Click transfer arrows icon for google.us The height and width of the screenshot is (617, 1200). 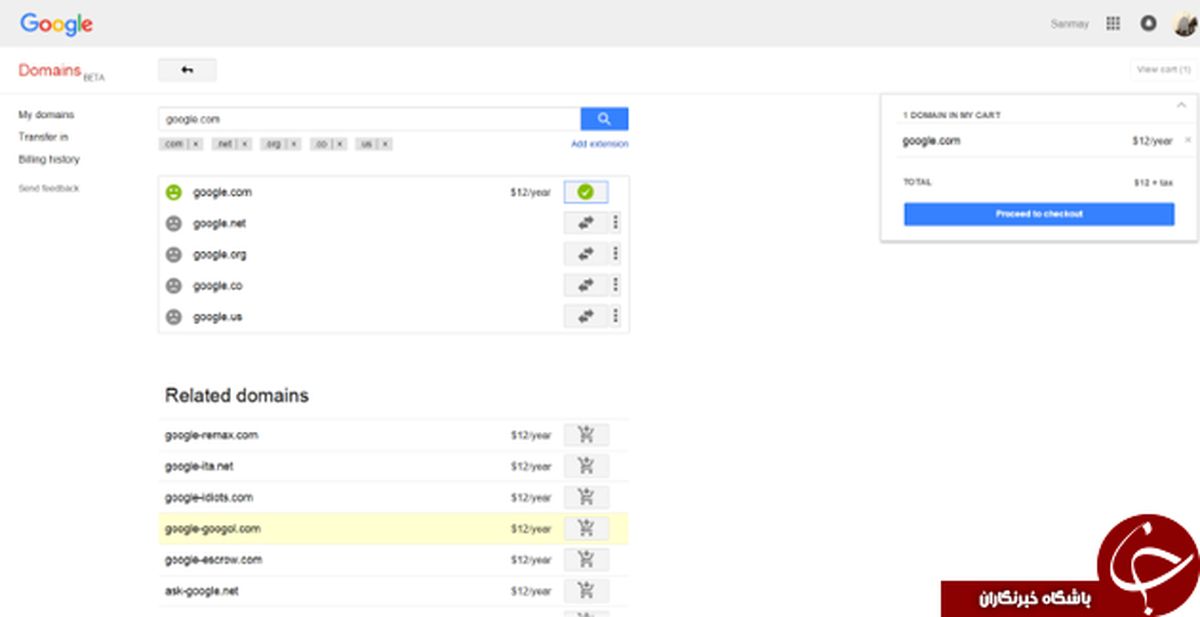tap(586, 317)
